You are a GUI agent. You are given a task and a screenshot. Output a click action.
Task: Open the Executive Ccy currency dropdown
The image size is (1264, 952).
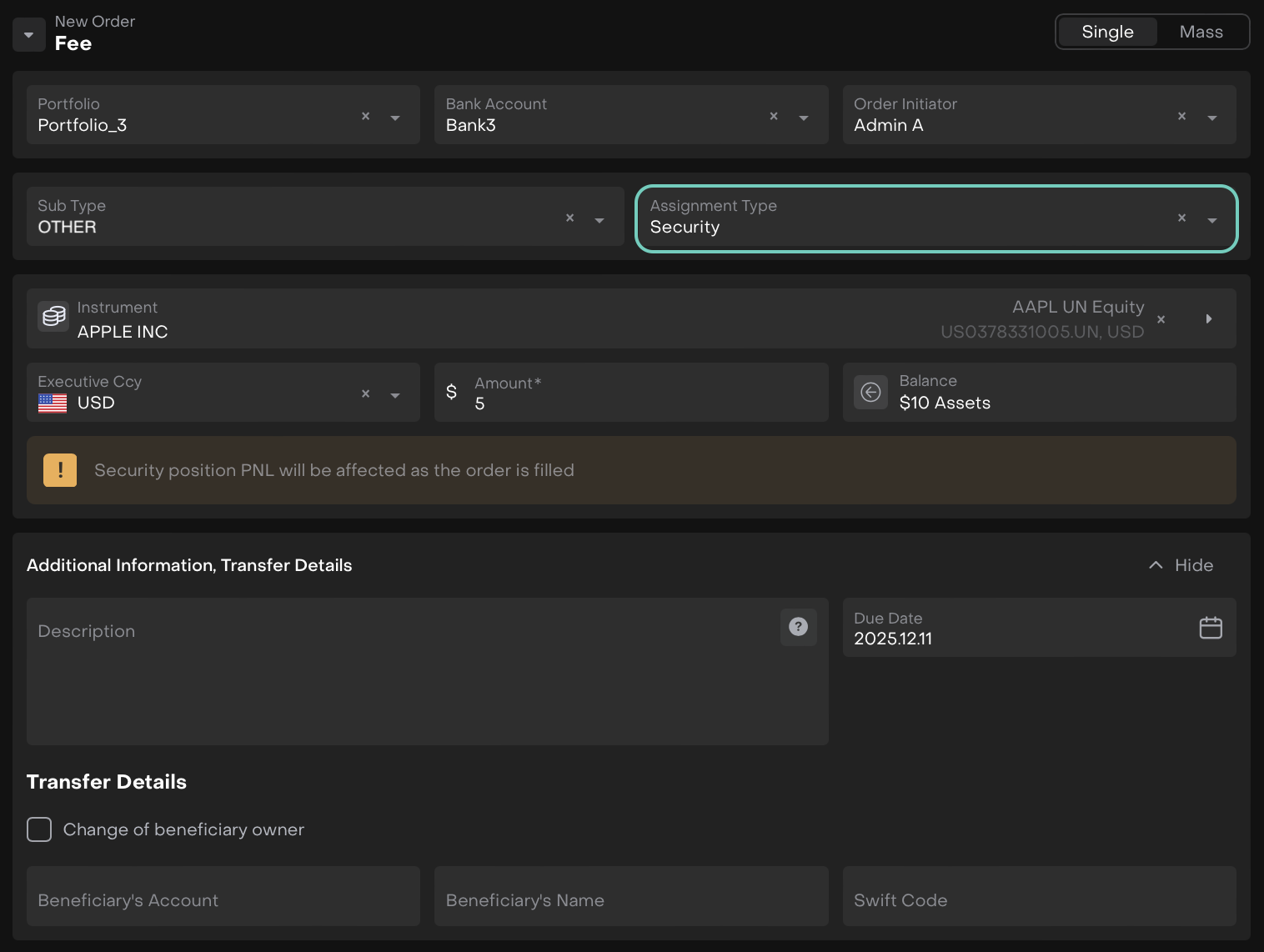(x=395, y=395)
